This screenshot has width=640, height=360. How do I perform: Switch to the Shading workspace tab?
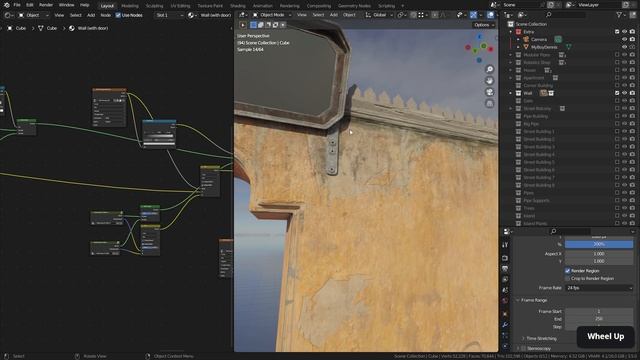point(238,6)
